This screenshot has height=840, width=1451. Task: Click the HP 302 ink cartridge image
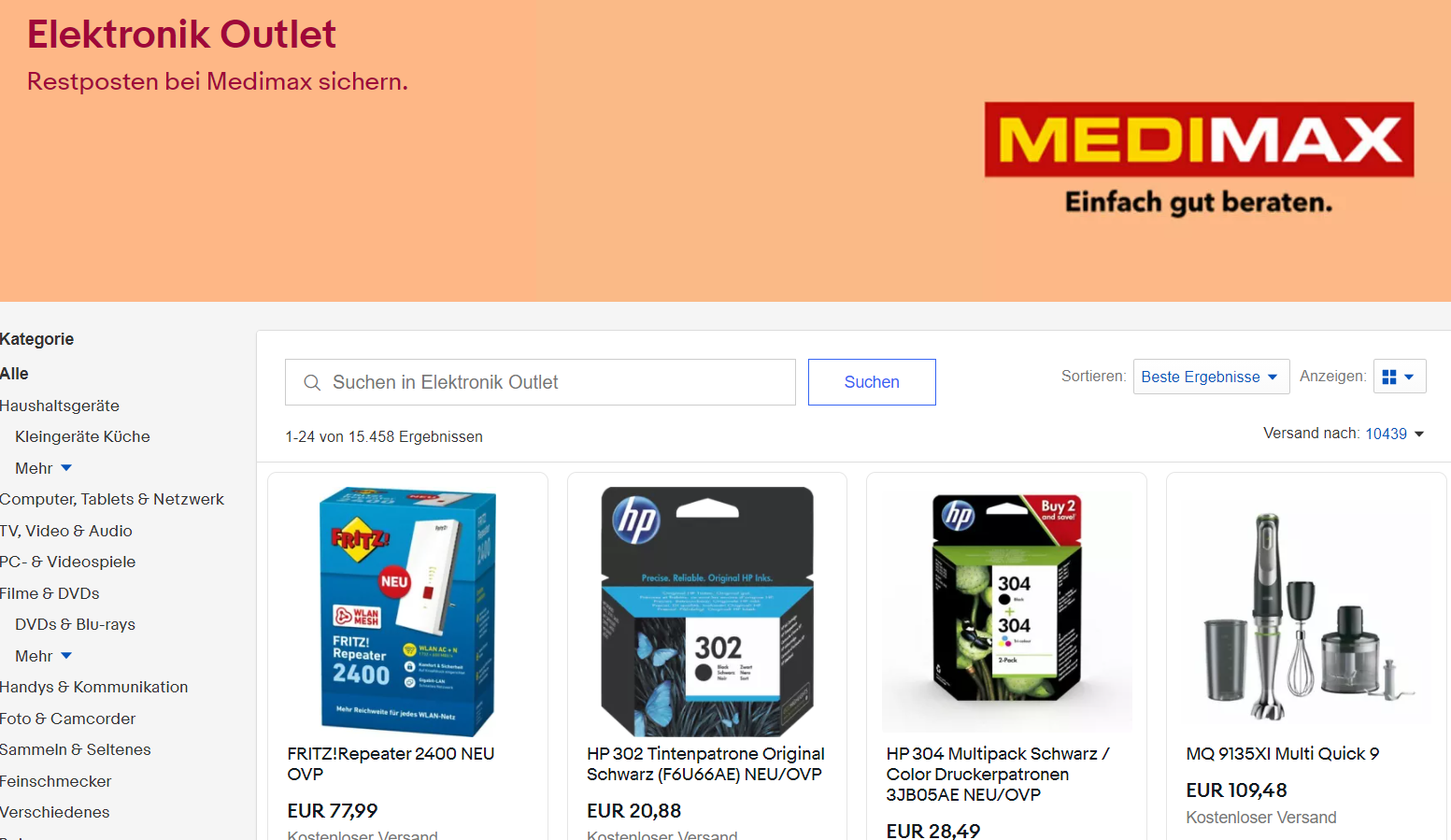707,611
